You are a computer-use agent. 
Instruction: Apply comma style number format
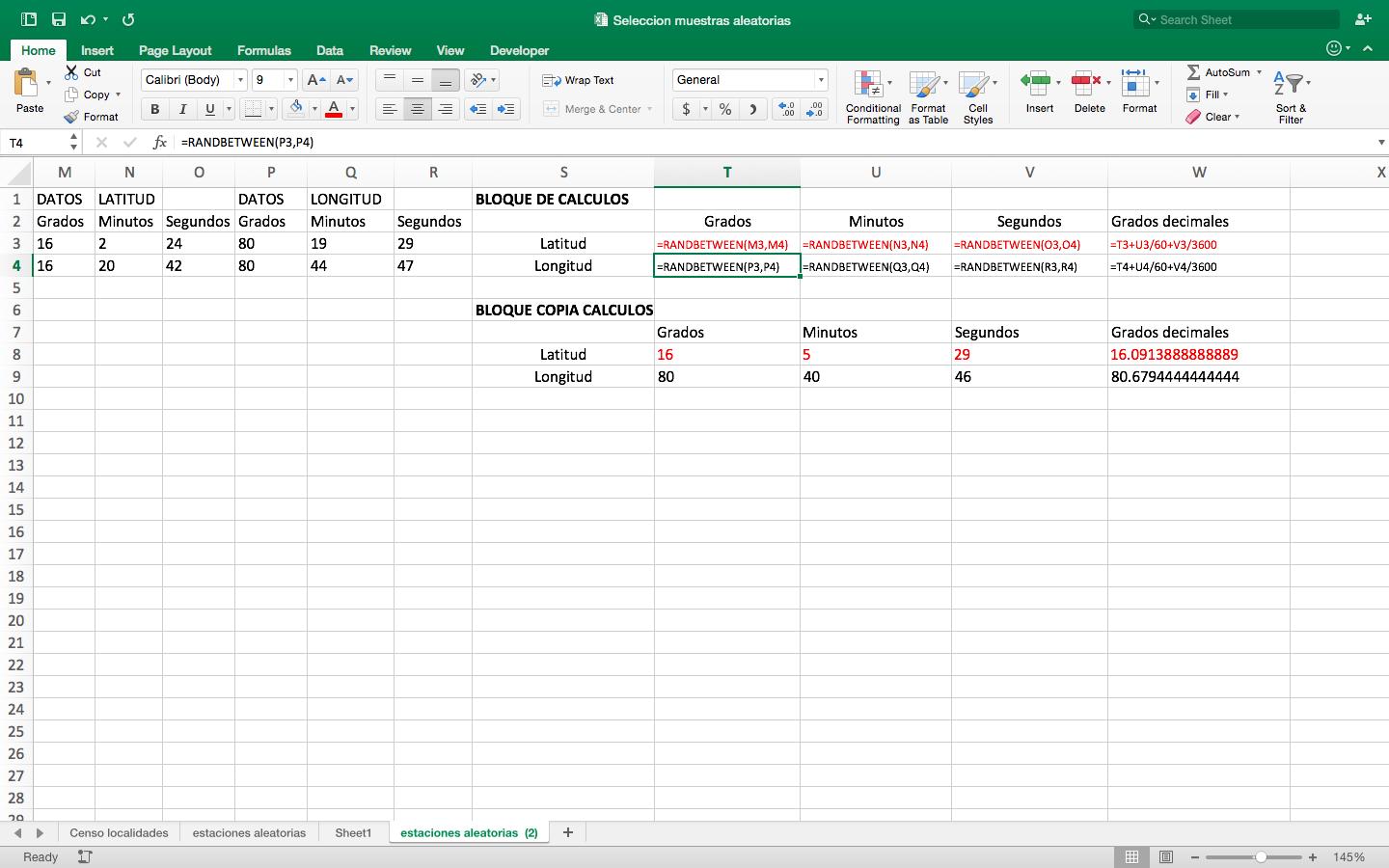point(752,109)
